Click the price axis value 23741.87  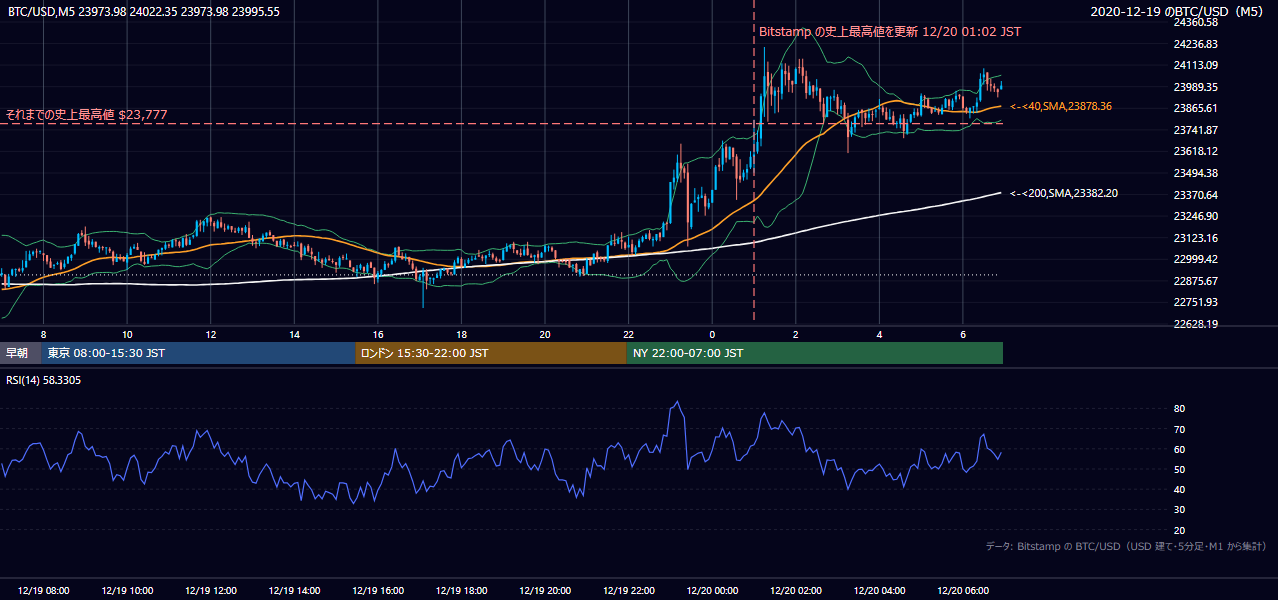1195,130
